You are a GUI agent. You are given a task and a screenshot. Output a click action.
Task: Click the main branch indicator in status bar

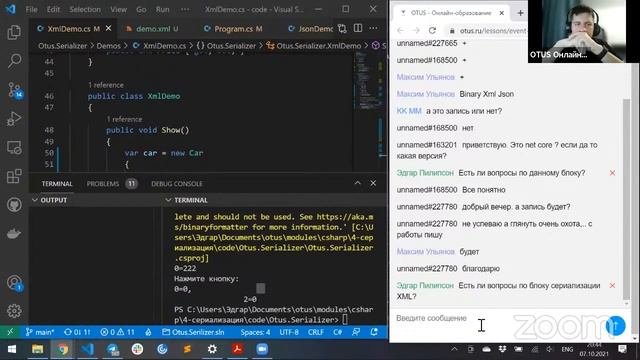[x=40, y=332]
